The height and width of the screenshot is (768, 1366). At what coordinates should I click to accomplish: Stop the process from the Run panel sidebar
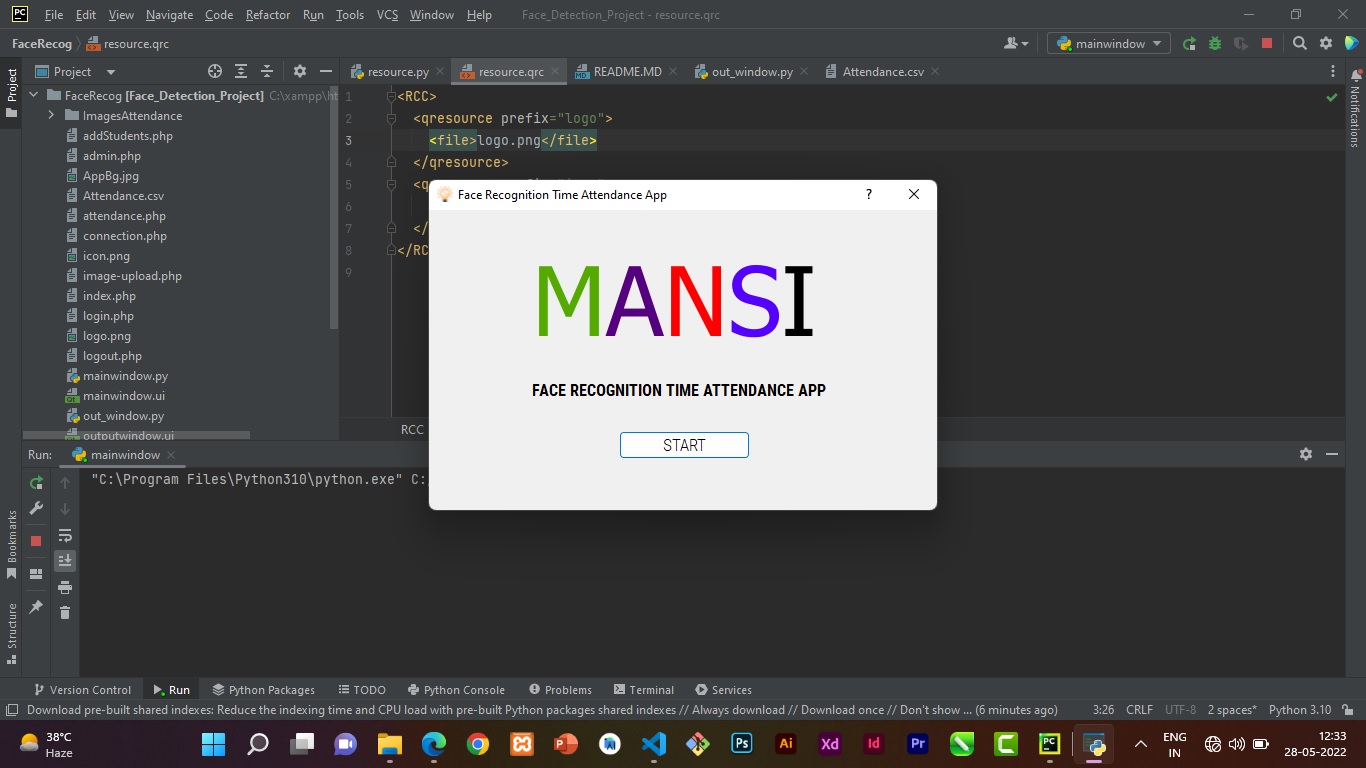36,540
